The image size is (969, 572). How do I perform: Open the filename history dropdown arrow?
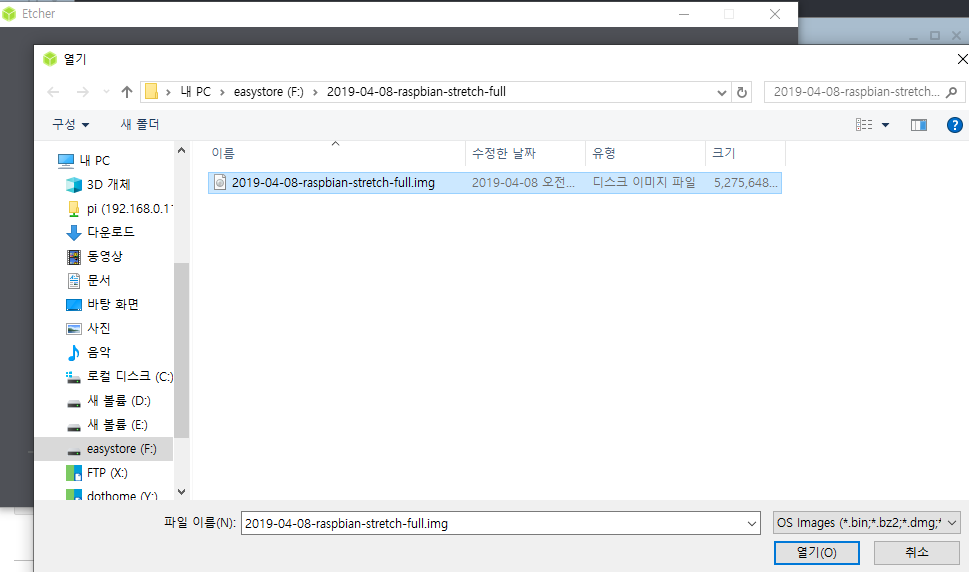(751, 524)
